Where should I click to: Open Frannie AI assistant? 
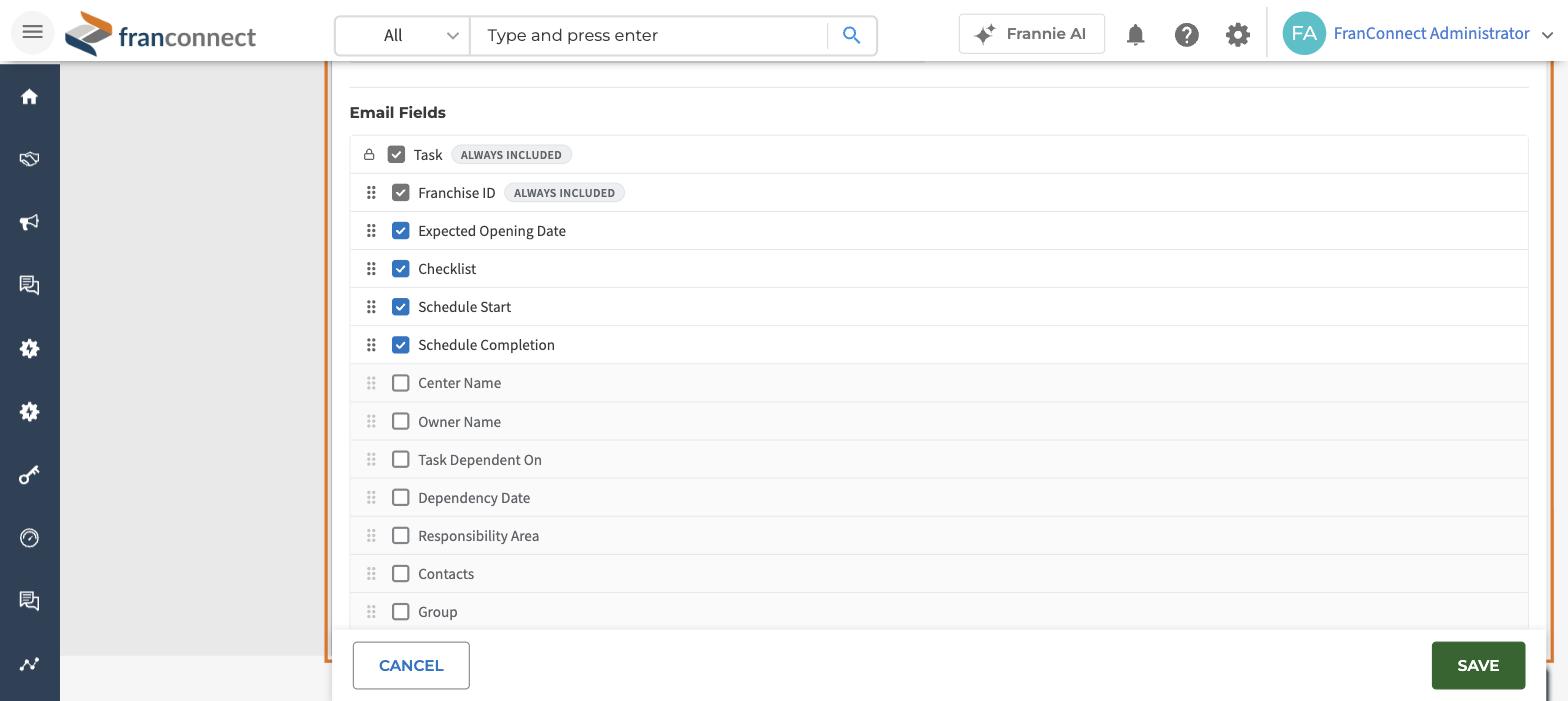coord(1031,34)
